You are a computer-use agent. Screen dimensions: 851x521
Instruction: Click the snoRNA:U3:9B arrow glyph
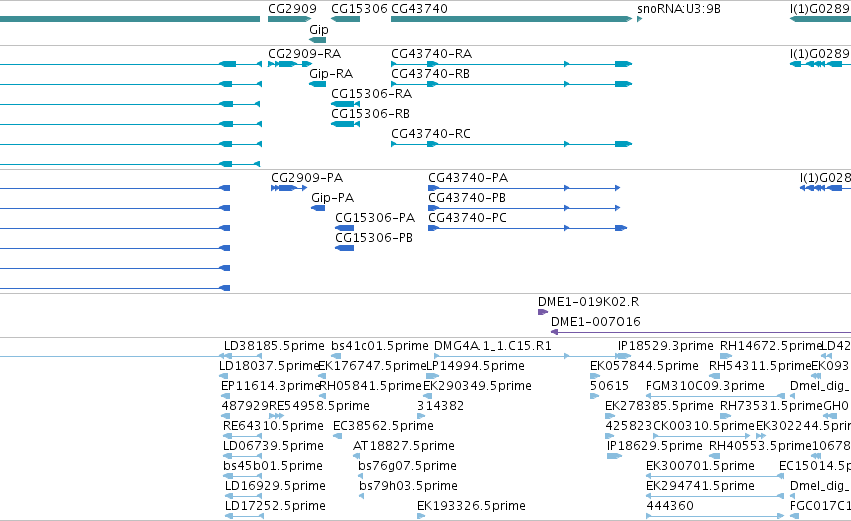coord(639,19)
